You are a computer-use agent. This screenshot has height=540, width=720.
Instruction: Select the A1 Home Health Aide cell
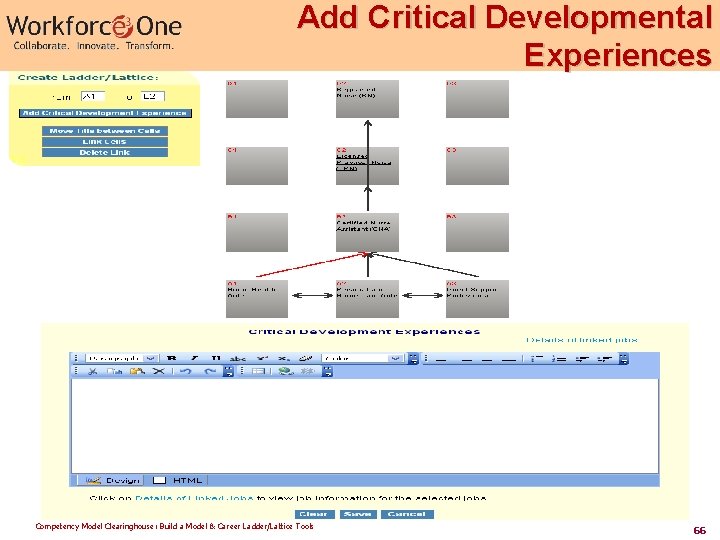pyautogui.click(x=257, y=299)
